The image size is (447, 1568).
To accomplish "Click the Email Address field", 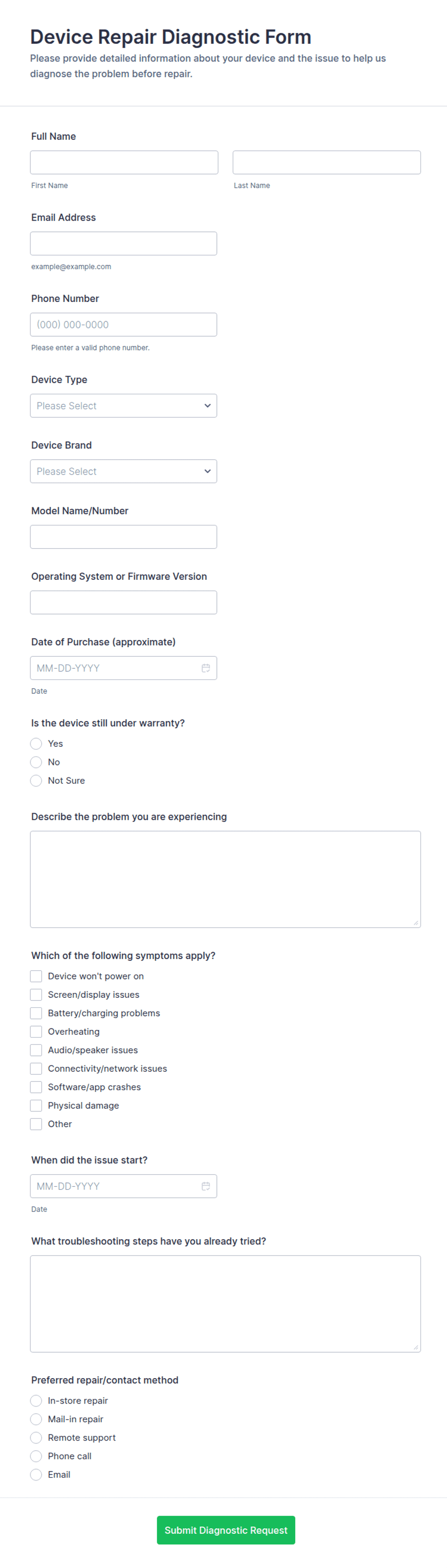I will (124, 243).
